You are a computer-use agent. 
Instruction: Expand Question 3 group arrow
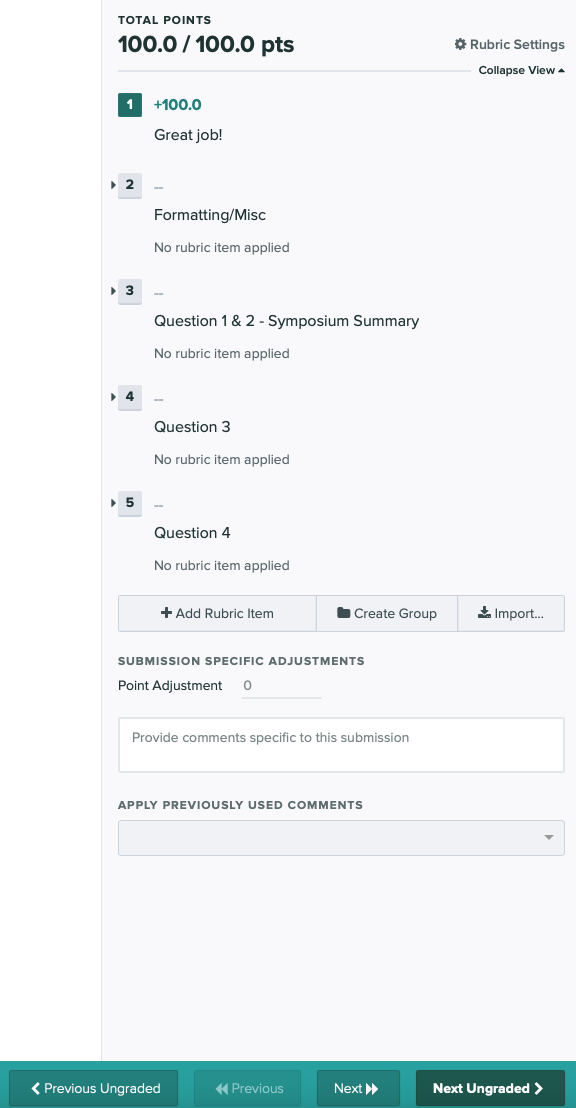[114, 397]
